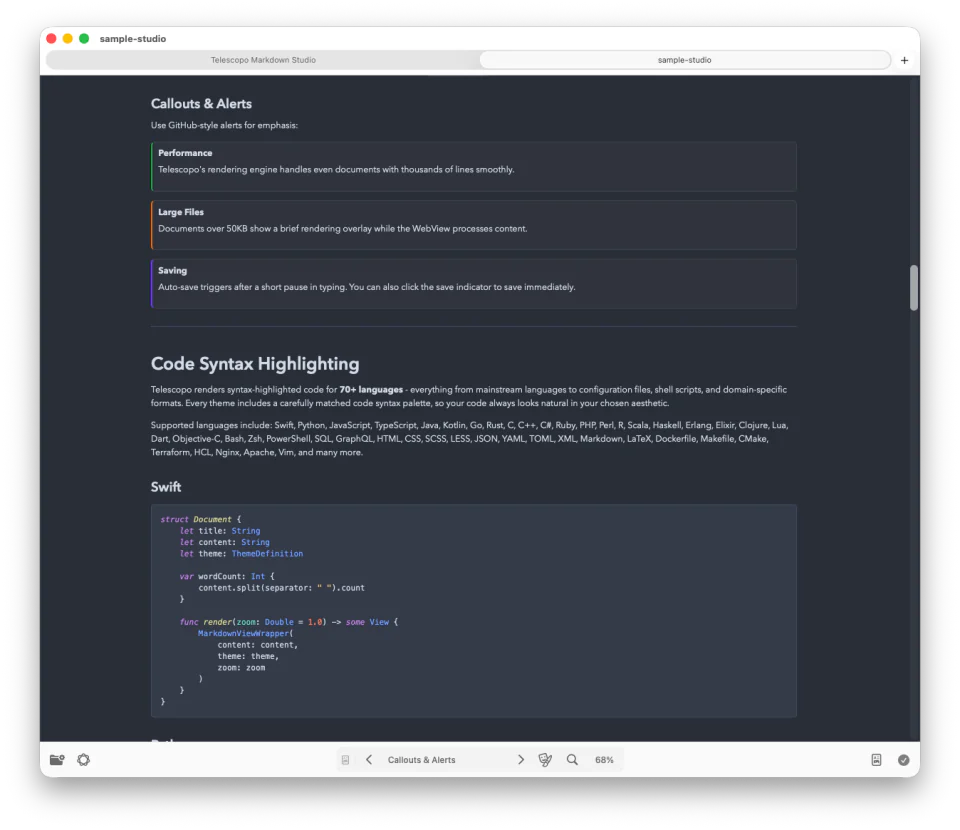The width and height of the screenshot is (960, 830).
Task: Go to next section with right chevron
Action: 520,760
